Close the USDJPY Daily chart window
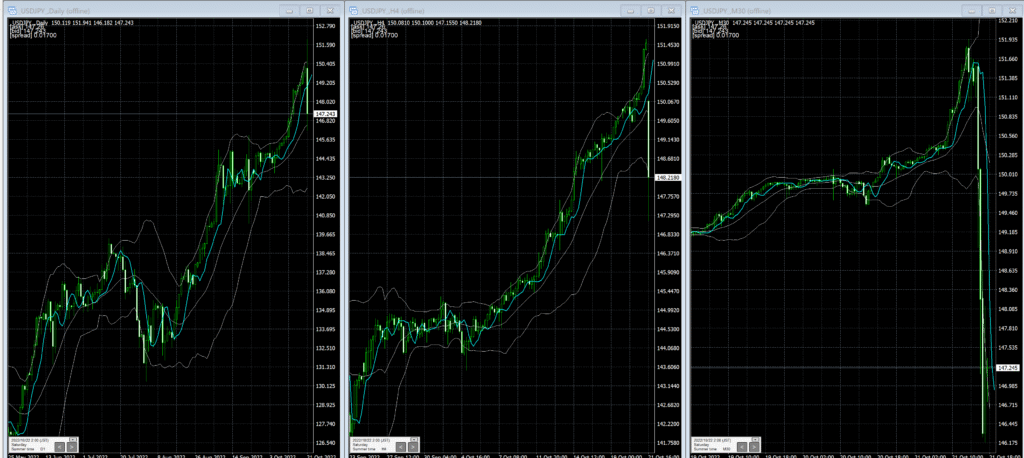1024x458 pixels. pyautogui.click(x=330, y=10)
